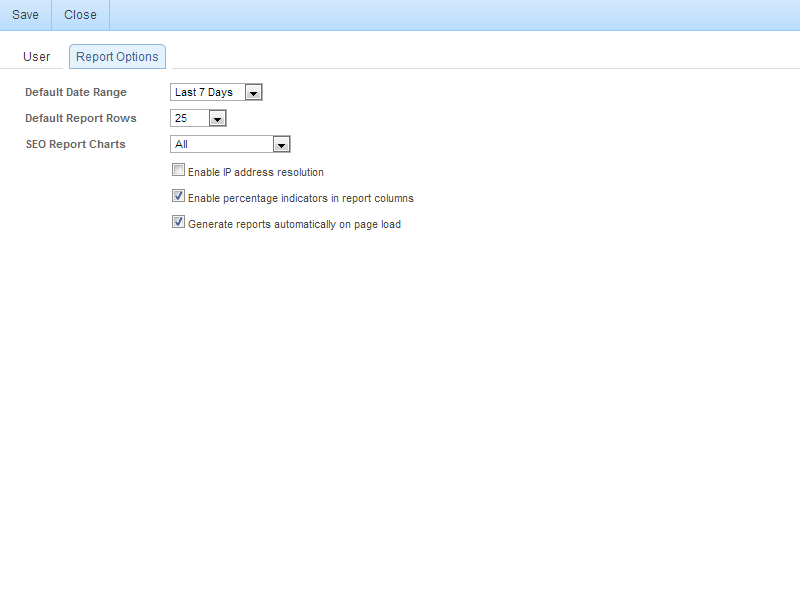The width and height of the screenshot is (800, 600).
Task: Click the Default Date Range label
Action: pyautogui.click(x=76, y=92)
